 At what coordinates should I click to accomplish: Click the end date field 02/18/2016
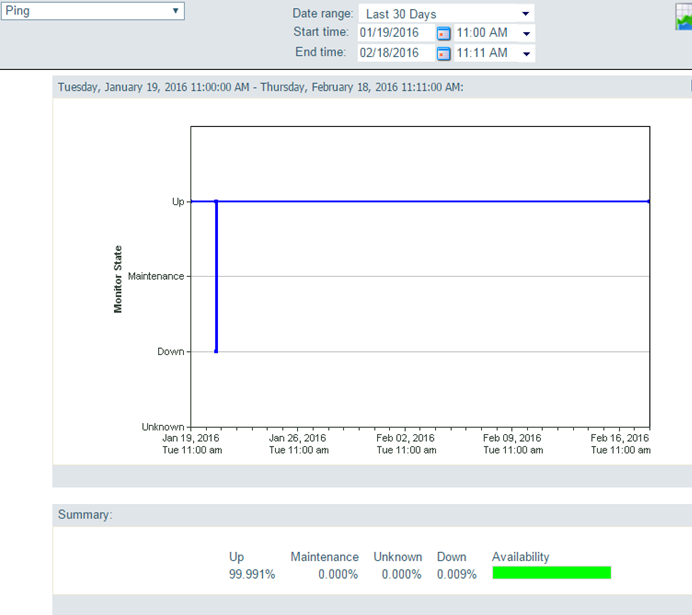click(395, 53)
